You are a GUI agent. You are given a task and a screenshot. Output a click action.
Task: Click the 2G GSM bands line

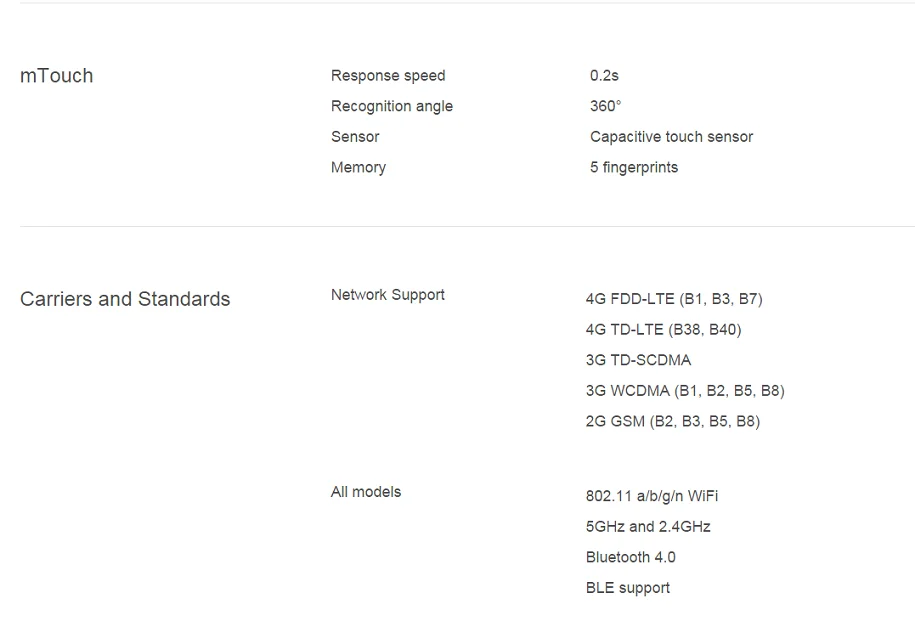pyautogui.click(x=673, y=421)
